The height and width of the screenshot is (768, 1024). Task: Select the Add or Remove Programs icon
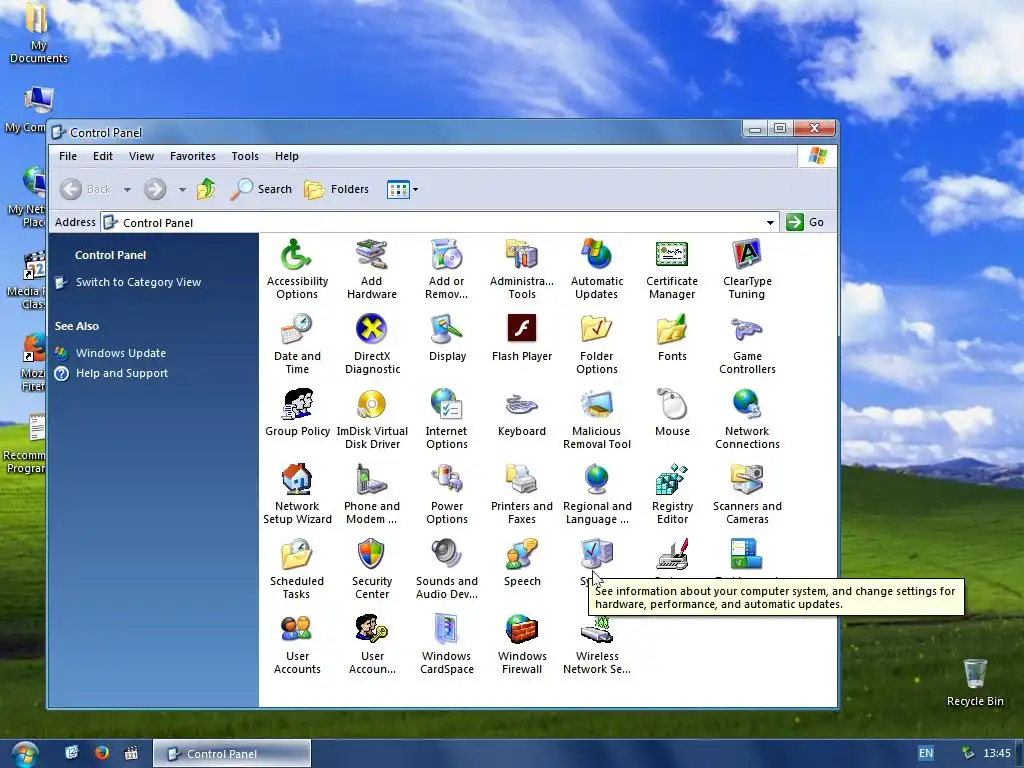pyautogui.click(x=447, y=268)
